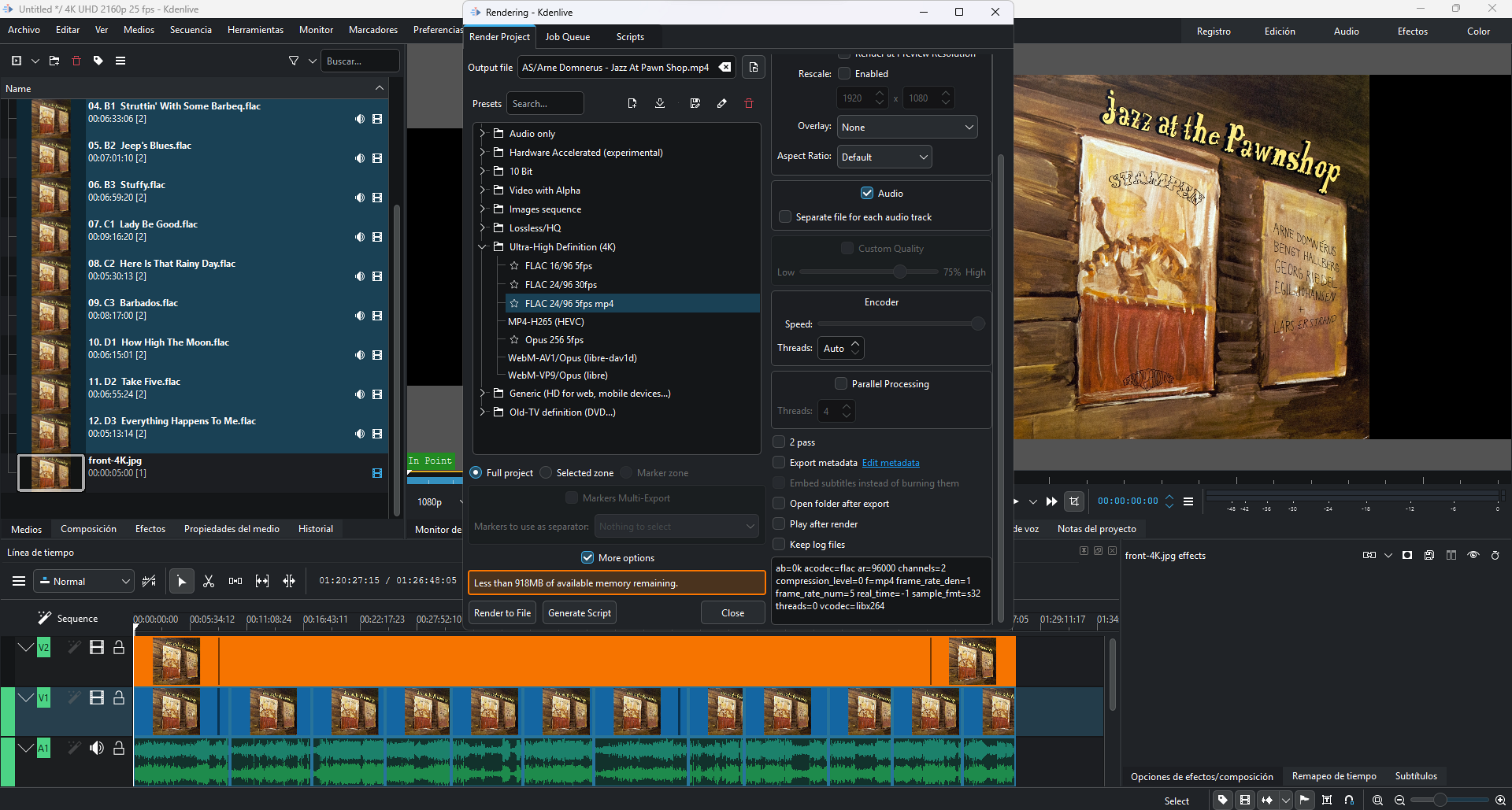Click the tag icon in project bin
Image resolution: width=1512 pixels, height=810 pixels.
pos(98,61)
